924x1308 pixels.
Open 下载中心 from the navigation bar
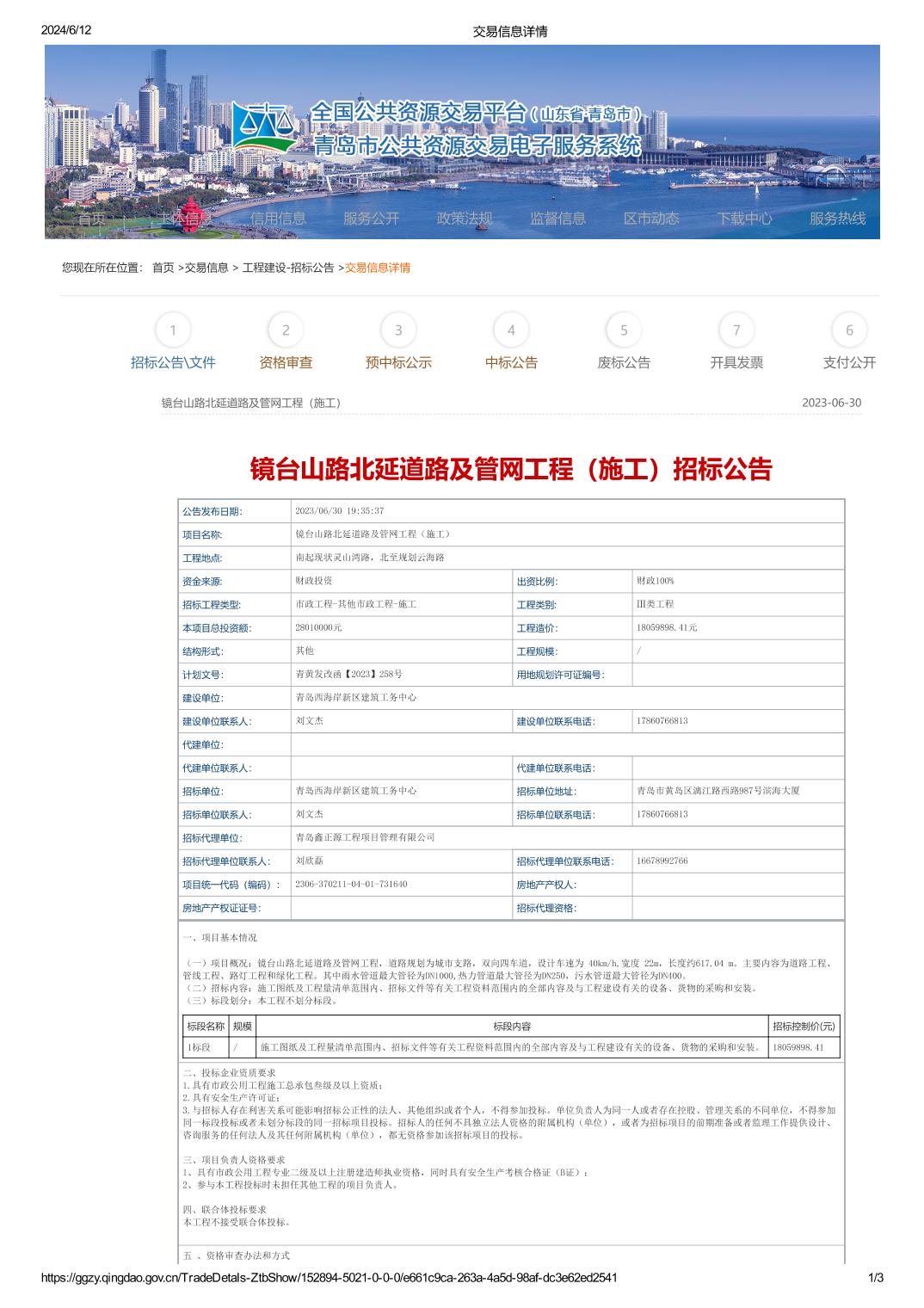tap(744, 219)
